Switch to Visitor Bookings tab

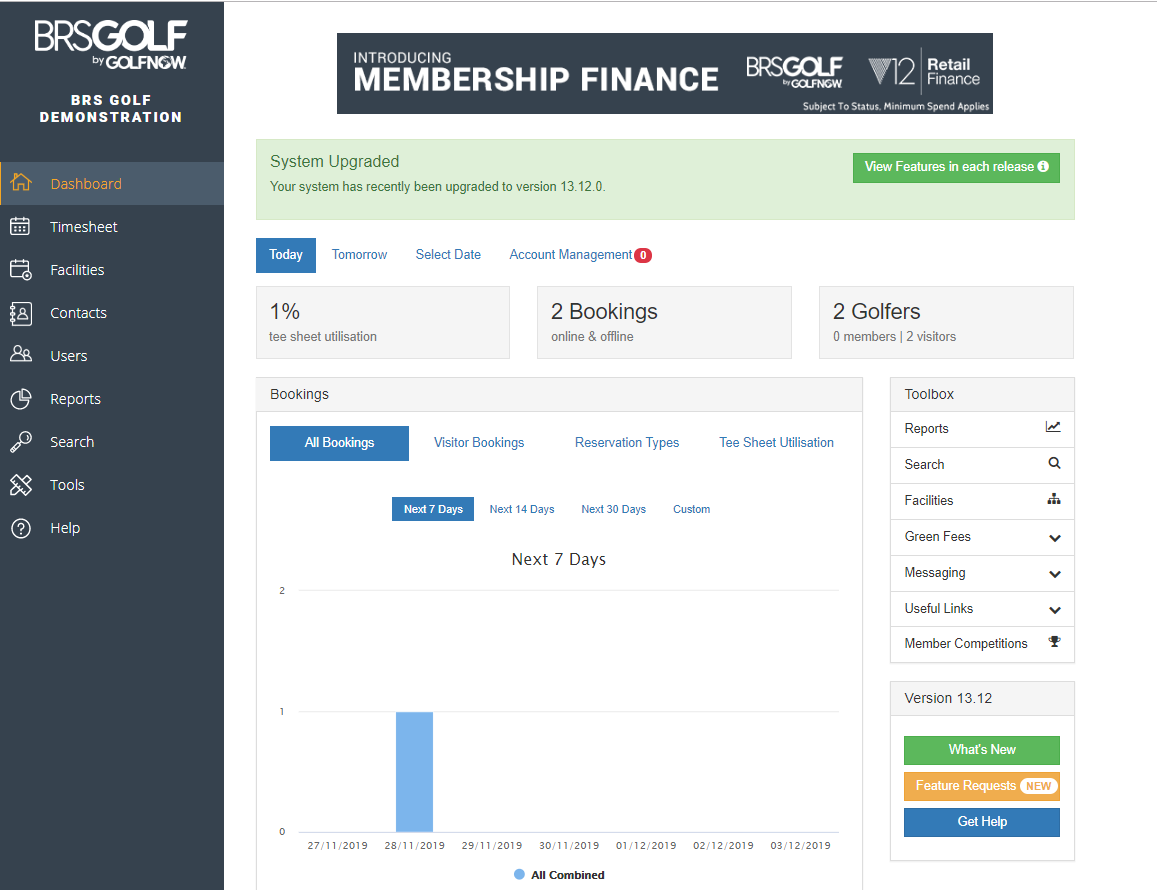coord(479,443)
